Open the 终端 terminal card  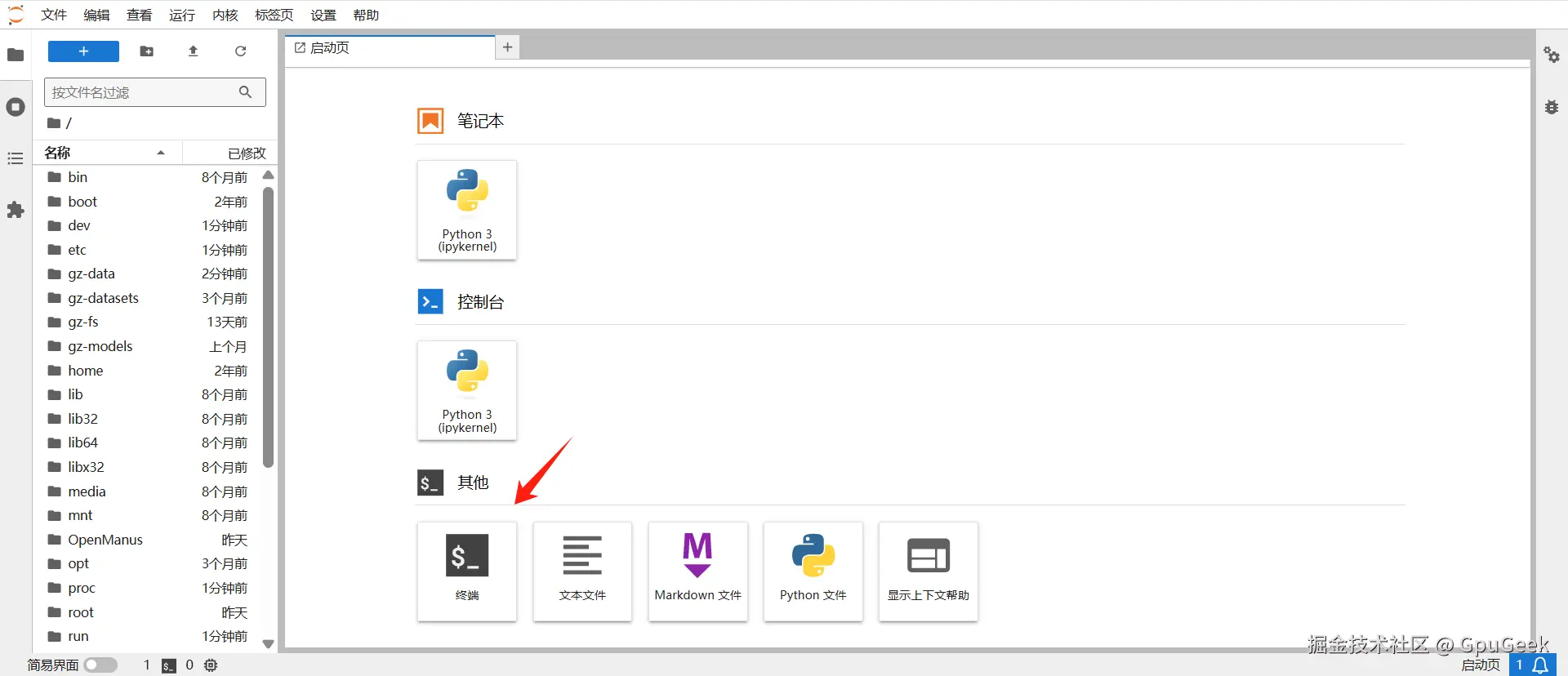click(x=467, y=571)
